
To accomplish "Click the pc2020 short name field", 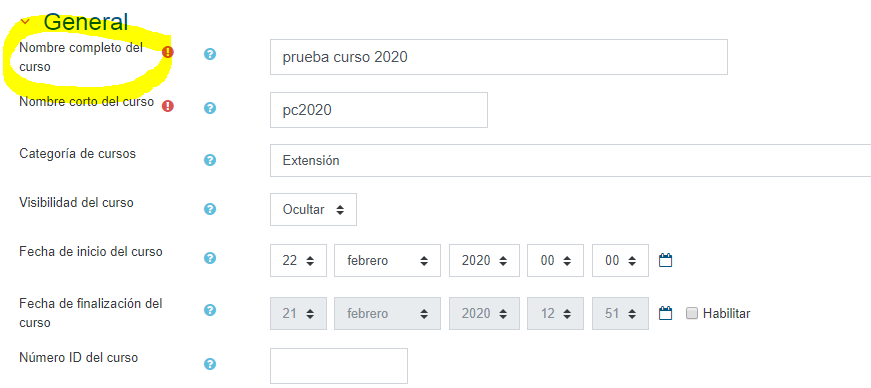I will coord(379,110).
